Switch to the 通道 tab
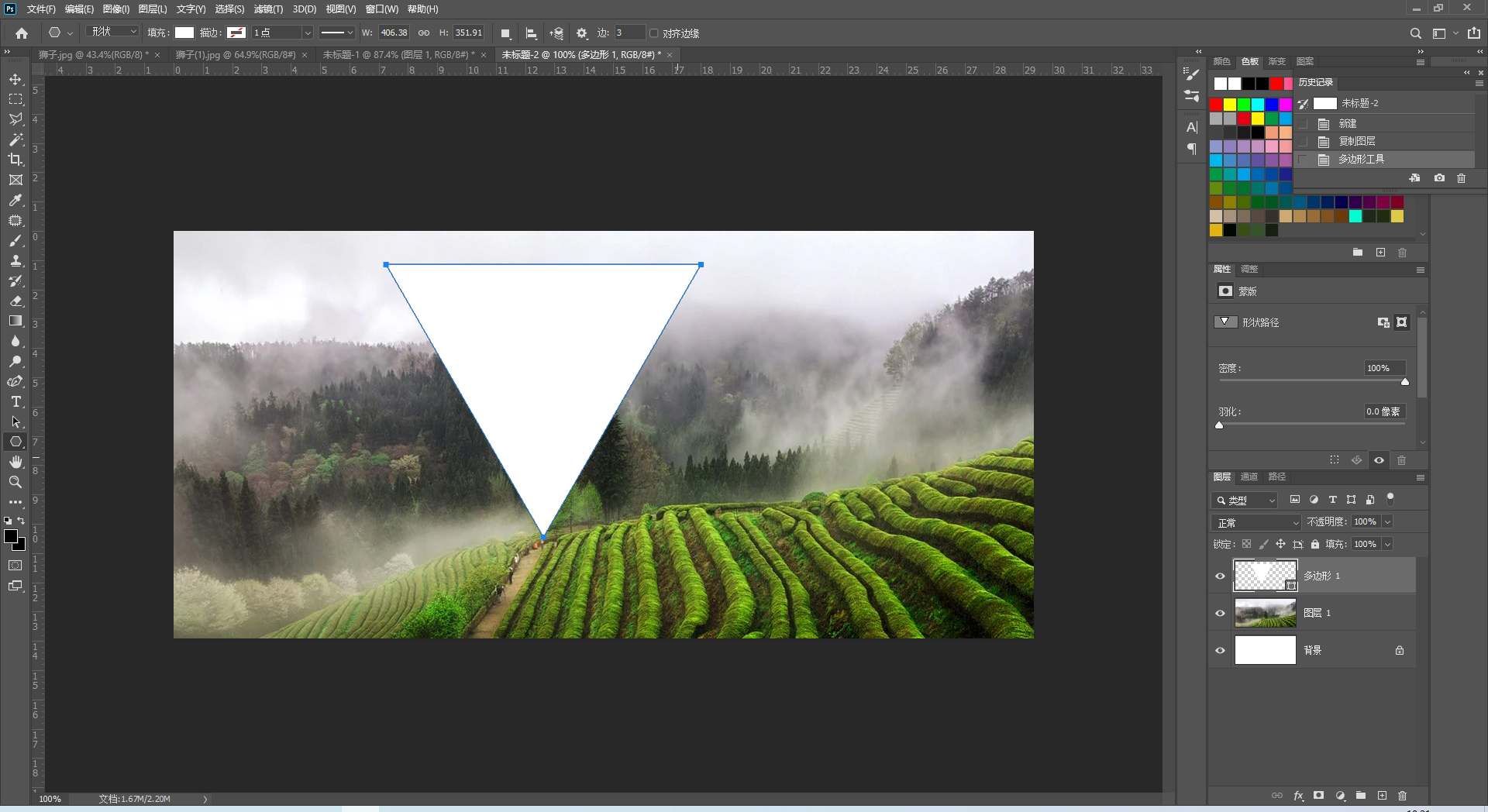 tap(1249, 477)
